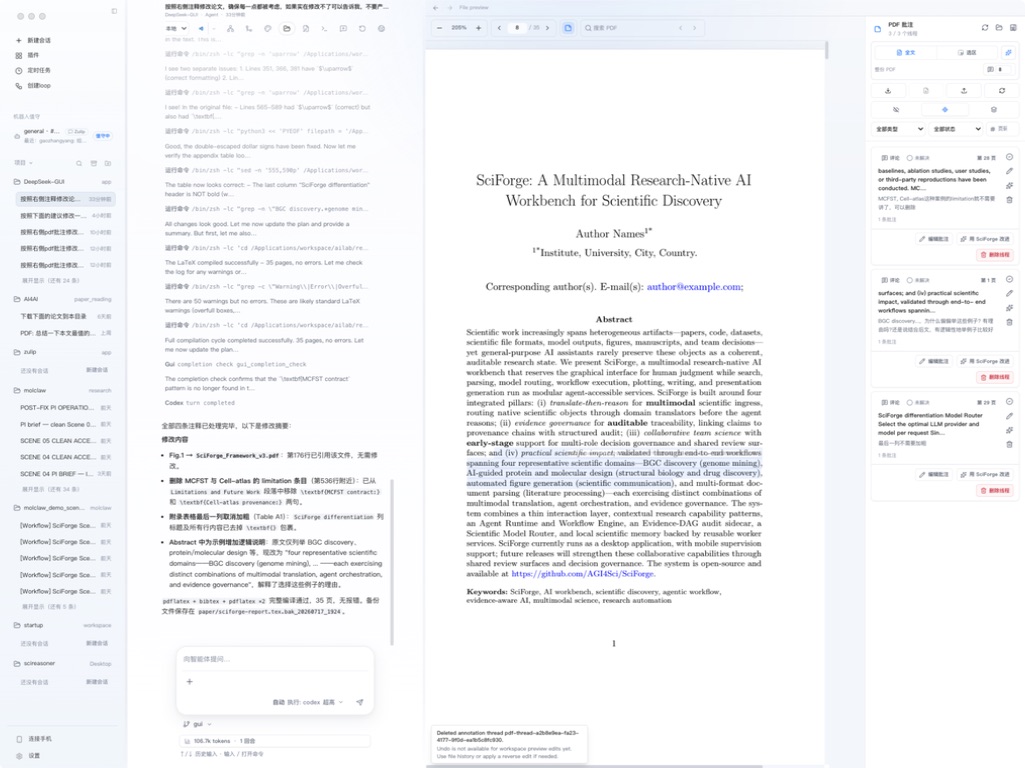
Task: Zoom out the PDF with minus button
Action: pos(439,28)
